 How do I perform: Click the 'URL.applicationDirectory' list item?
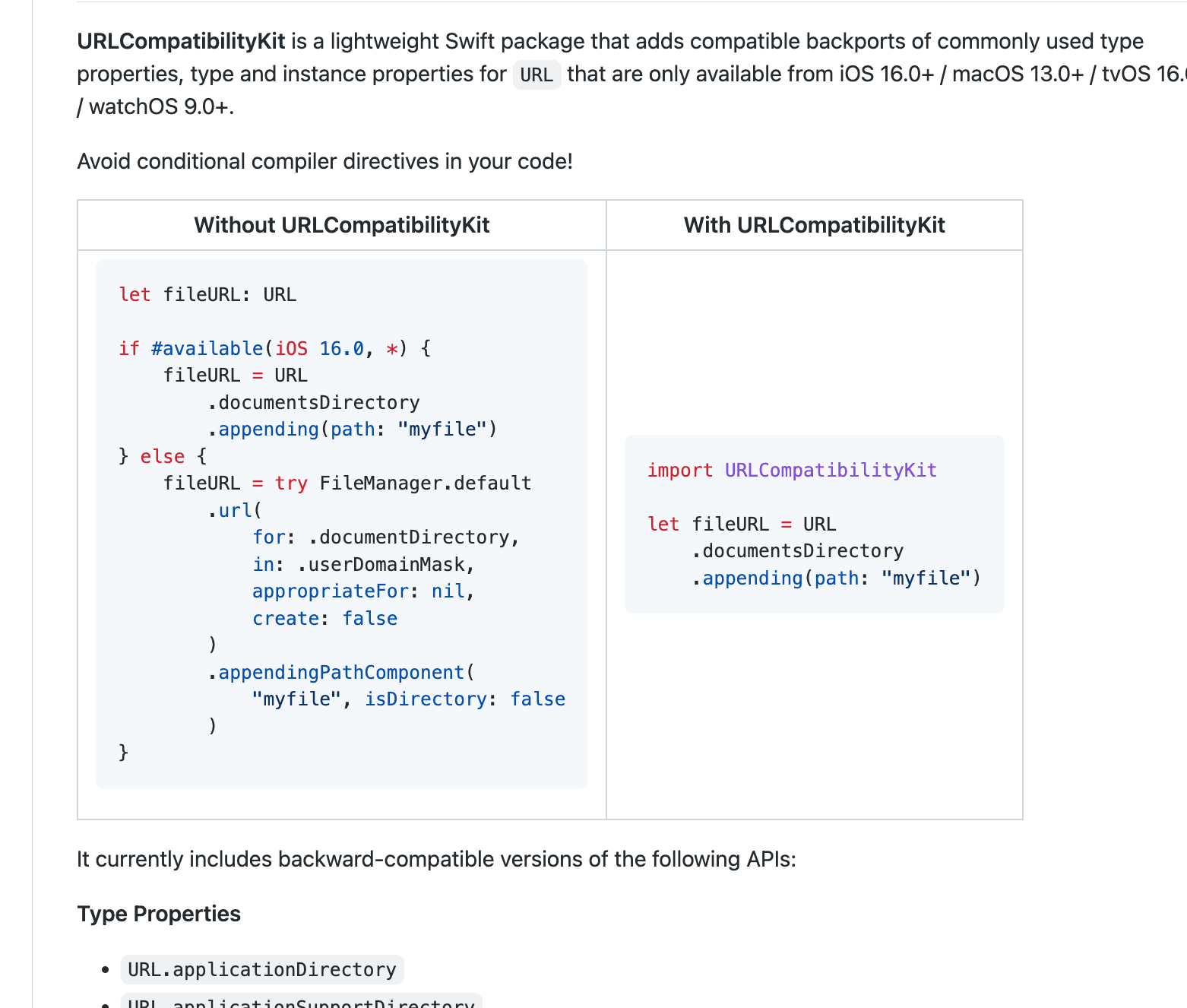click(262, 969)
